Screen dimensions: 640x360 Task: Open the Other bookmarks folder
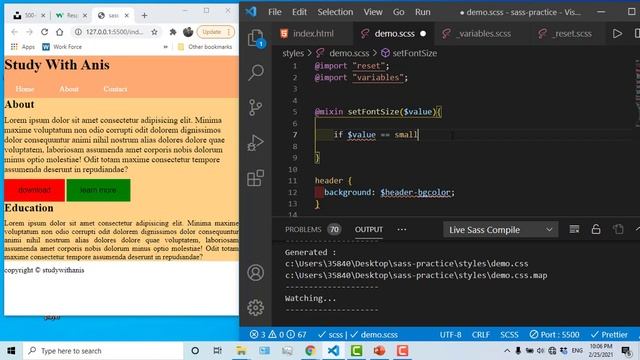[x=205, y=47]
